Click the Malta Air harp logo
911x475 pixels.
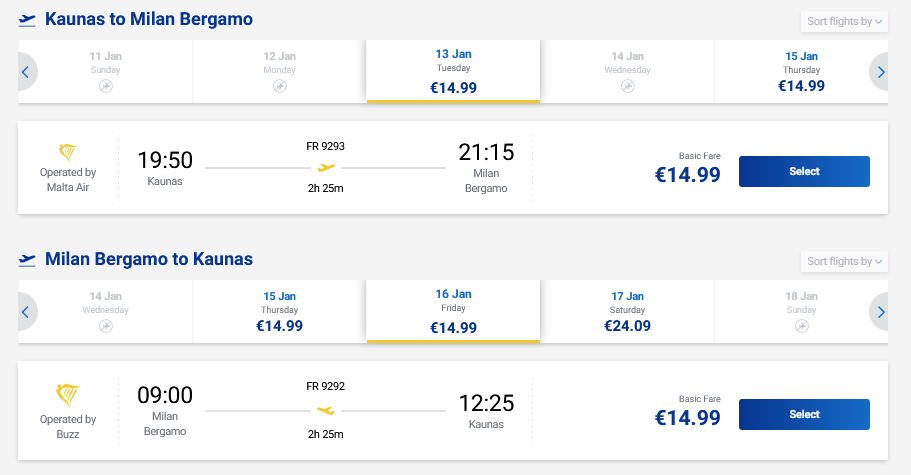[x=68, y=153]
